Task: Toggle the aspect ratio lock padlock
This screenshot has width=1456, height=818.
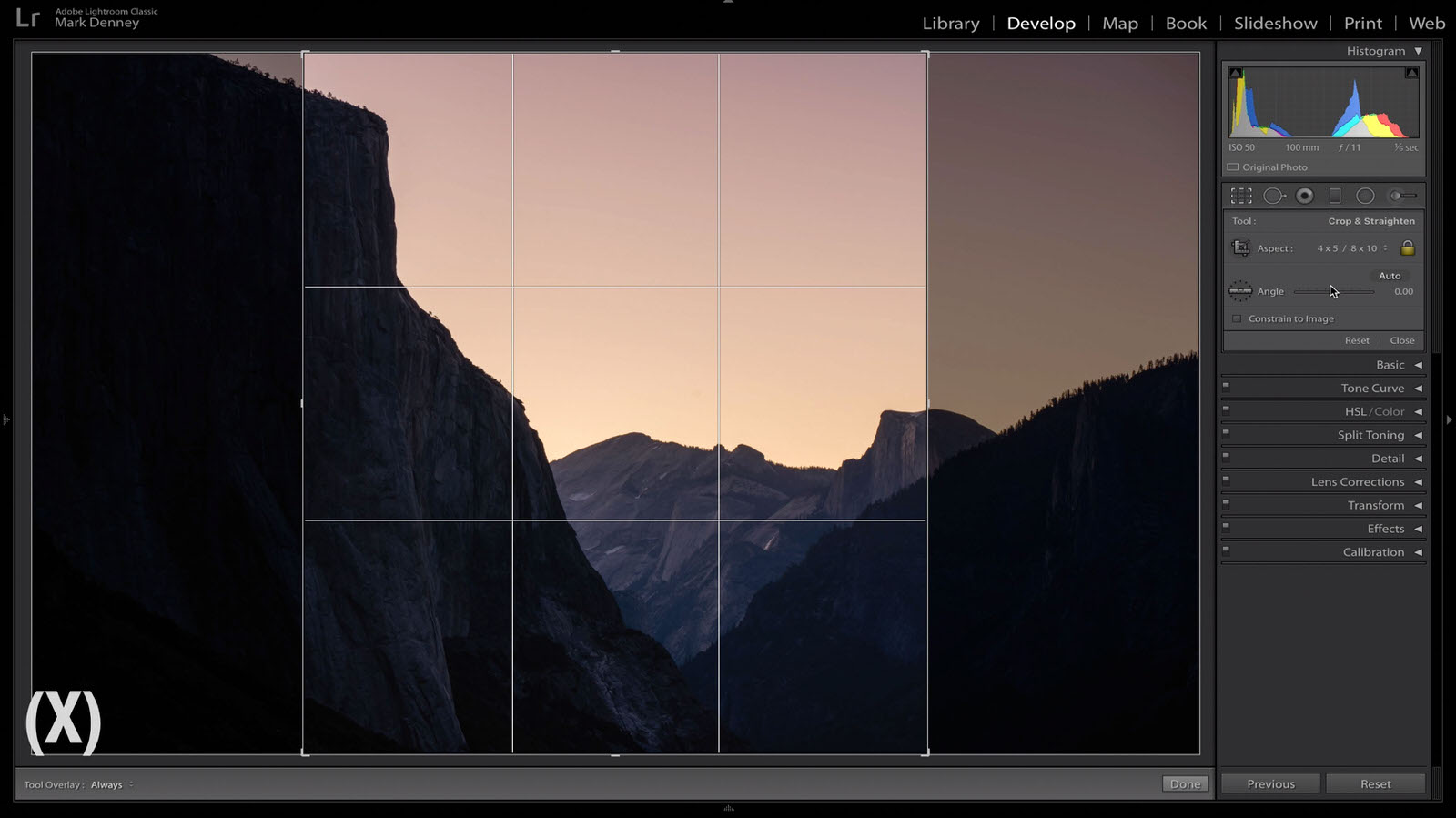Action: (x=1408, y=247)
